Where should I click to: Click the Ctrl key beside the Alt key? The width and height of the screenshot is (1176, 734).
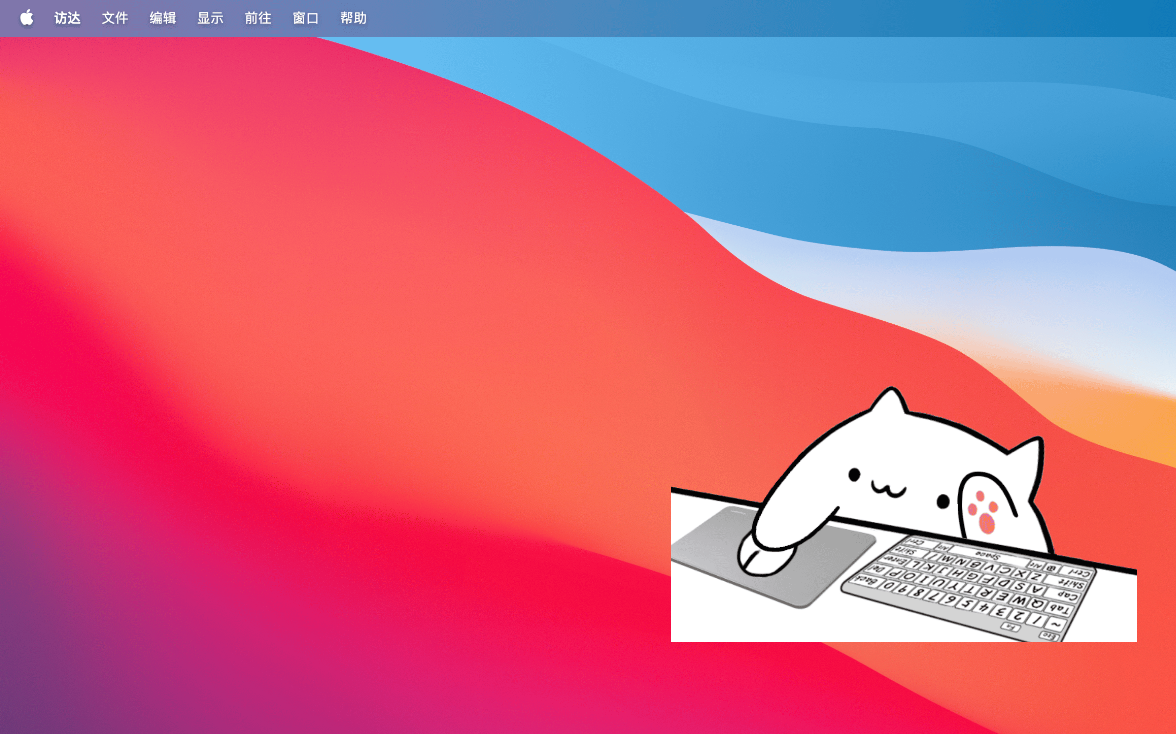[1080, 570]
